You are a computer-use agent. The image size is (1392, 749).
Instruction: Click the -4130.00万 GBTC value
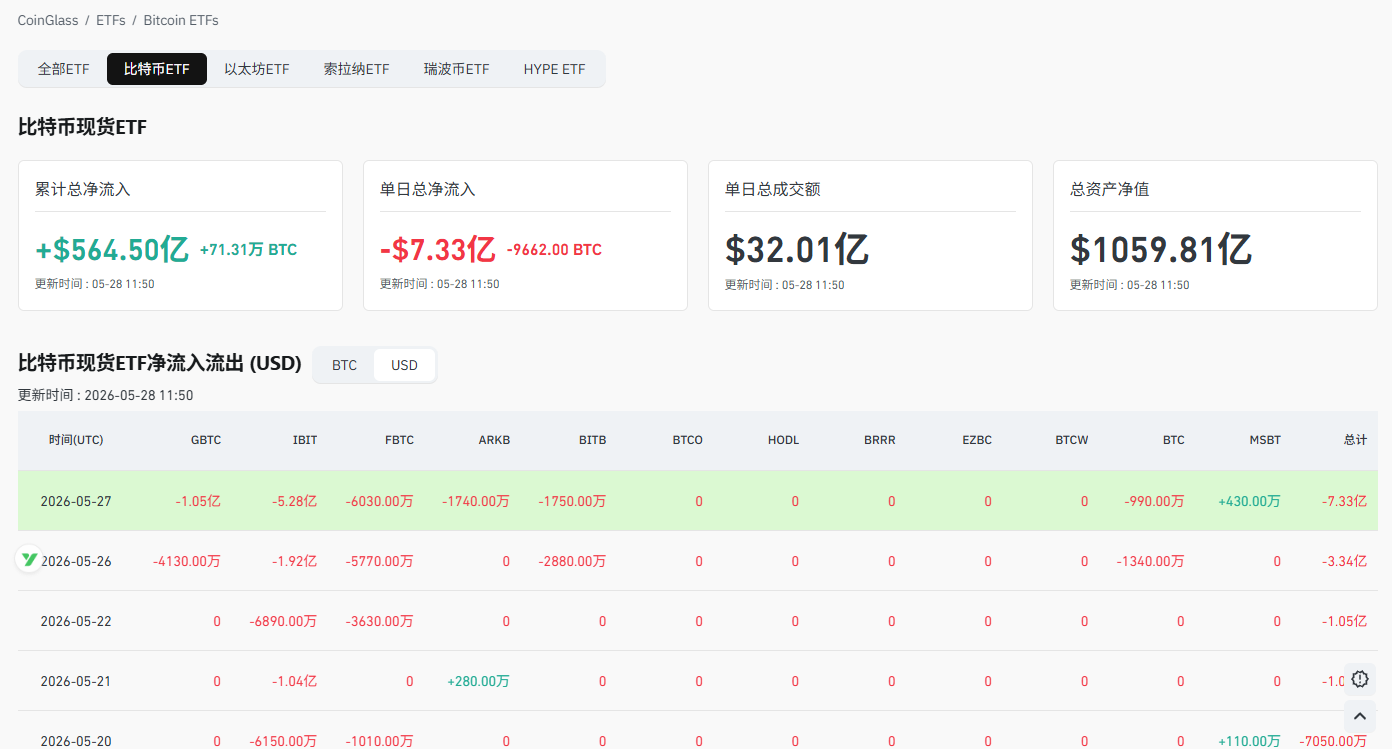click(187, 561)
